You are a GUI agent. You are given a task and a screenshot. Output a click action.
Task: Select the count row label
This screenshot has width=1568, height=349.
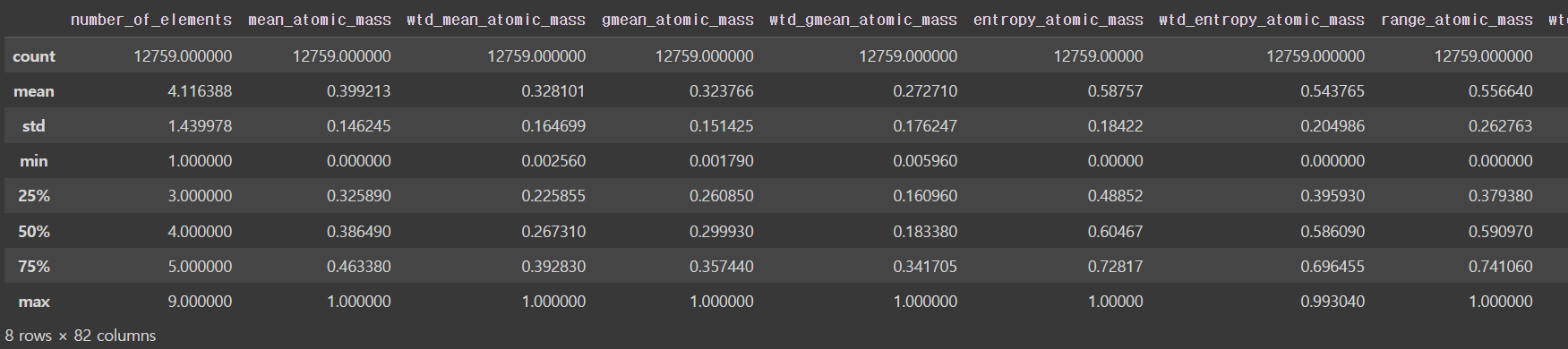34,56
